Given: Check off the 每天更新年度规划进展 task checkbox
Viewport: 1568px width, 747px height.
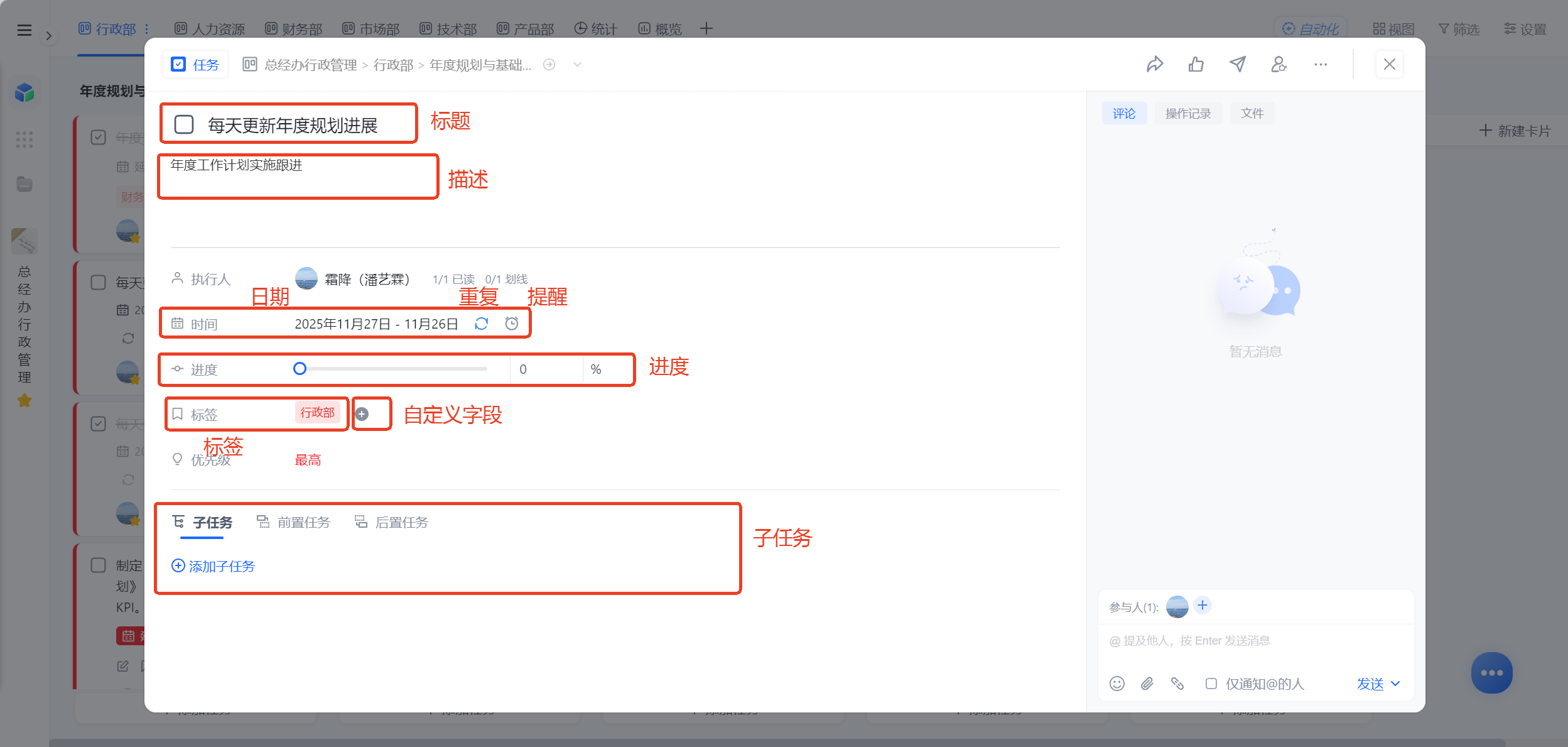Looking at the screenshot, I should [x=184, y=124].
